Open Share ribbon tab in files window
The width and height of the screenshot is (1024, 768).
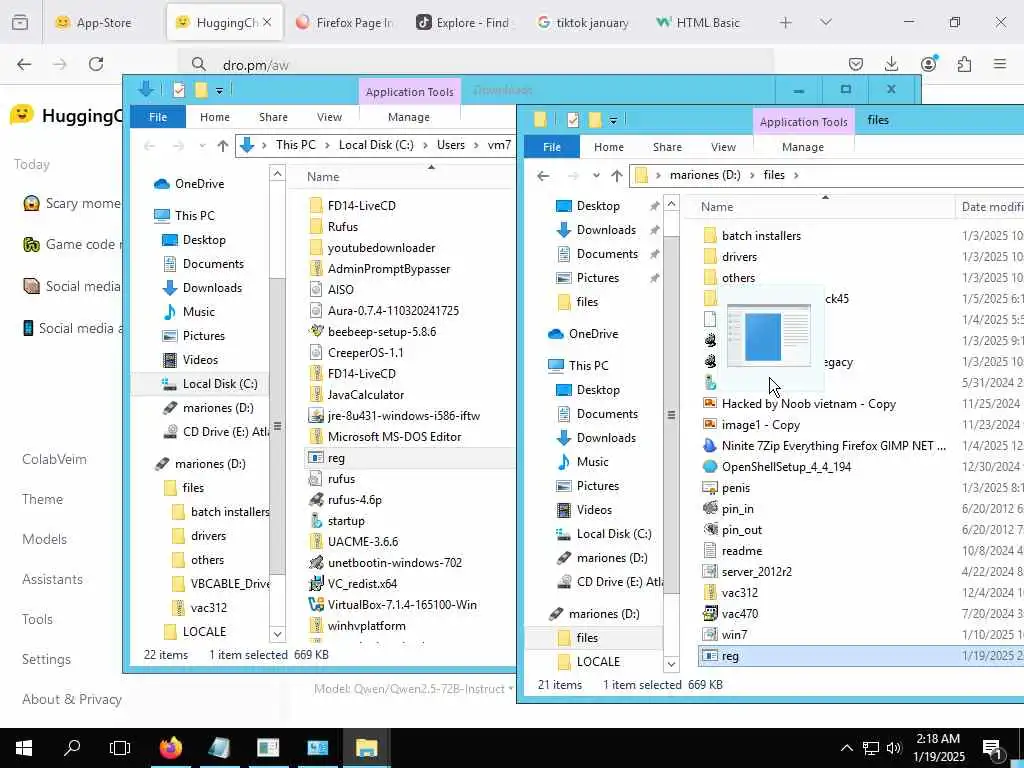click(x=667, y=147)
